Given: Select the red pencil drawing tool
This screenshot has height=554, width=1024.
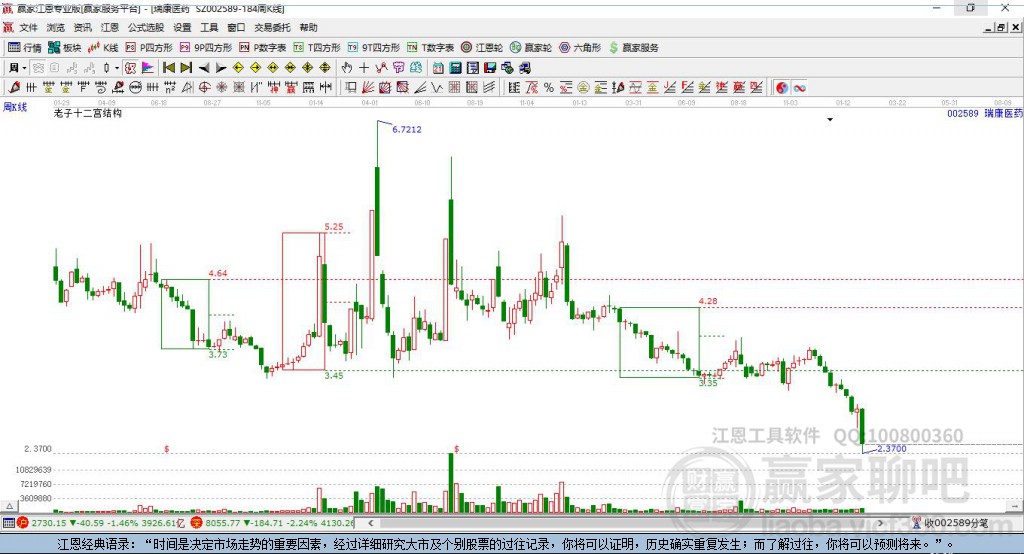Looking at the screenshot, I should tap(14, 88).
